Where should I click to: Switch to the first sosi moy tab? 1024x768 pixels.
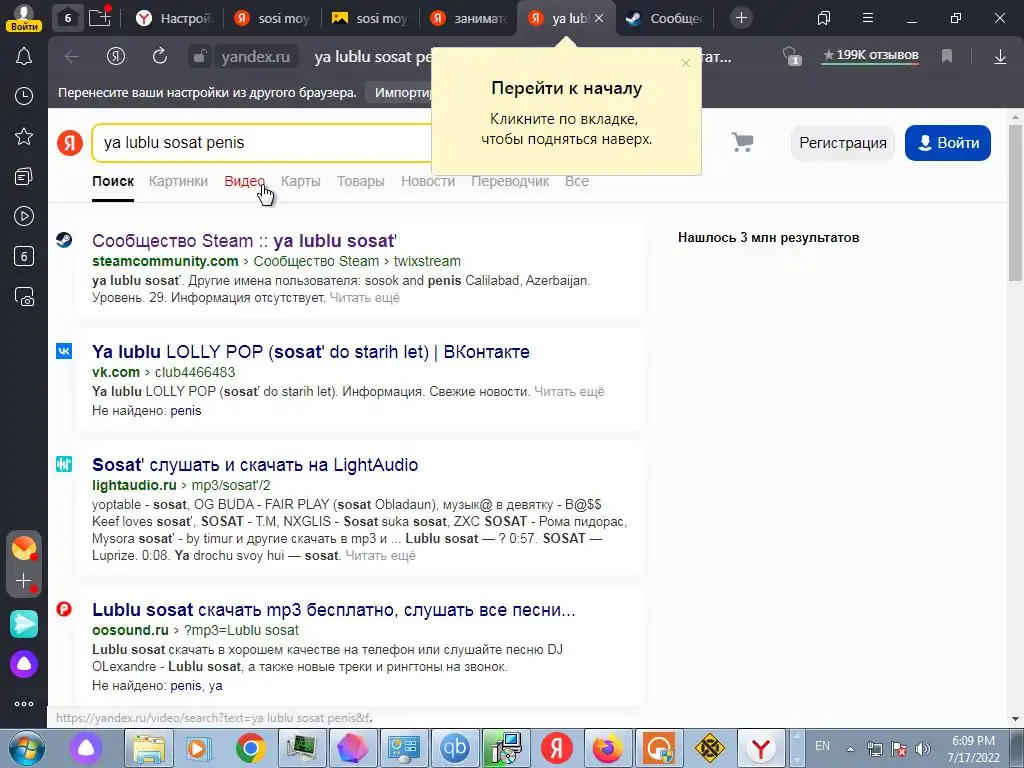pyautogui.click(x=272, y=18)
